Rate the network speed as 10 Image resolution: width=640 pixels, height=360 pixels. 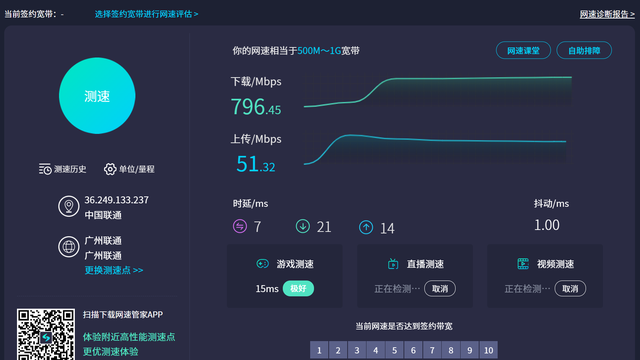tap(489, 350)
